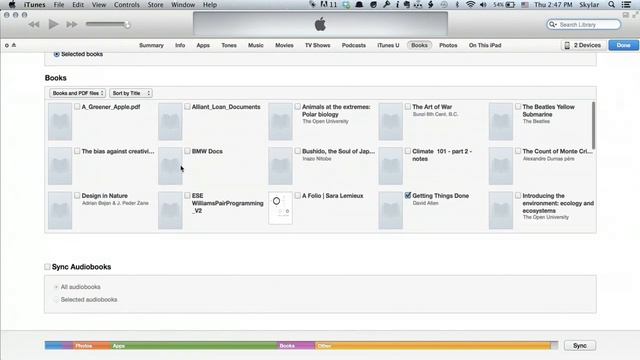The image size is (640, 360).
Task: Switch to the Photos tab
Action: [448, 45]
